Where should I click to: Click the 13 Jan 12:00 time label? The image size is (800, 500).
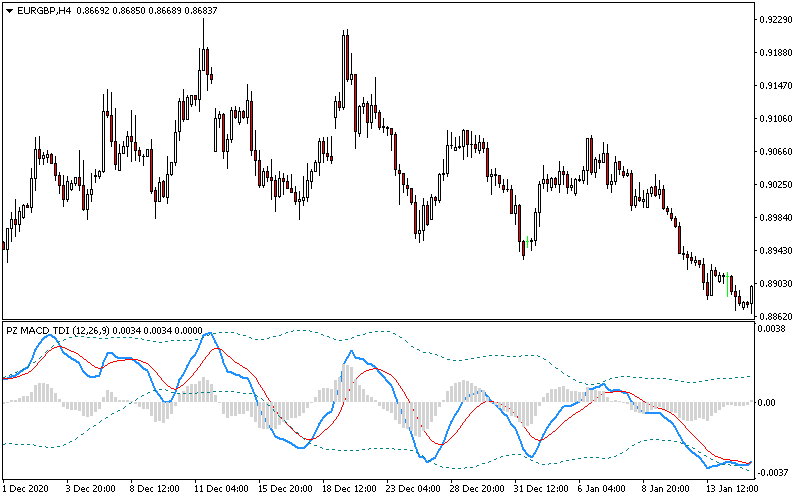pyautogui.click(x=731, y=489)
